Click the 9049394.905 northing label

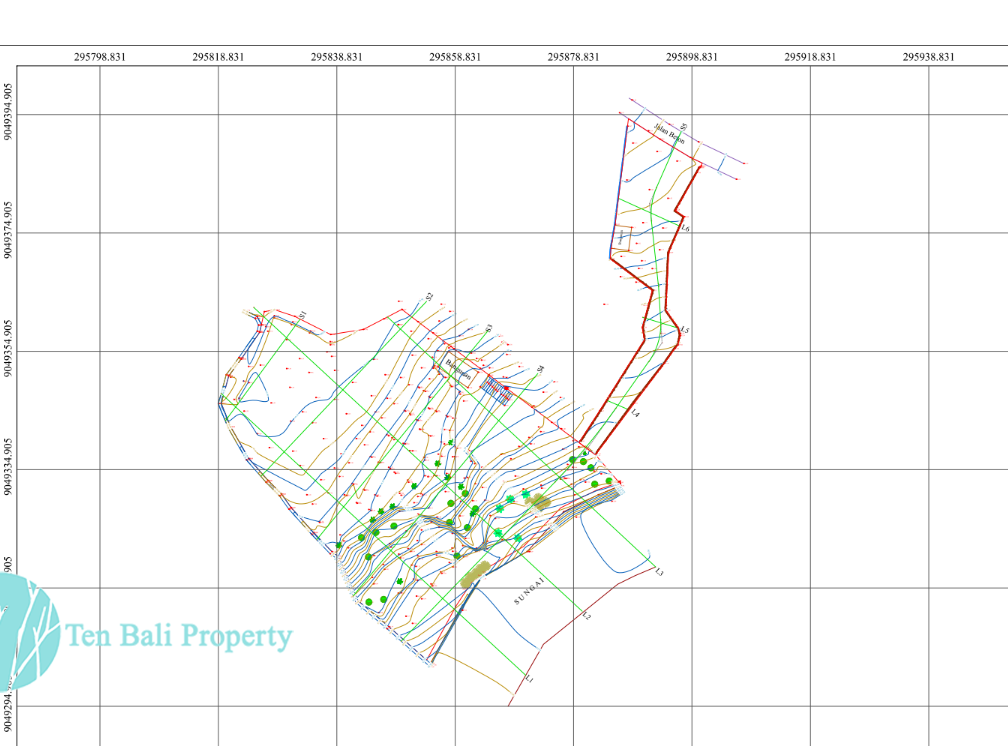click(x=9, y=111)
